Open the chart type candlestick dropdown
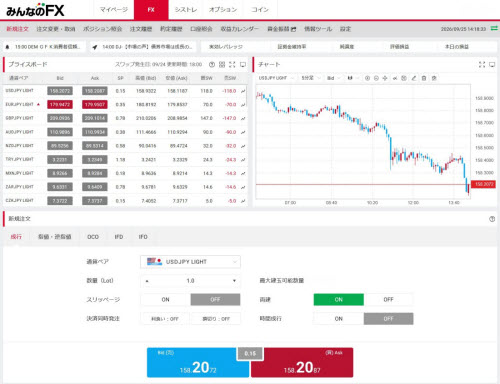Image resolution: width=500 pixels, height=384 pixels. tap(353, 78)
